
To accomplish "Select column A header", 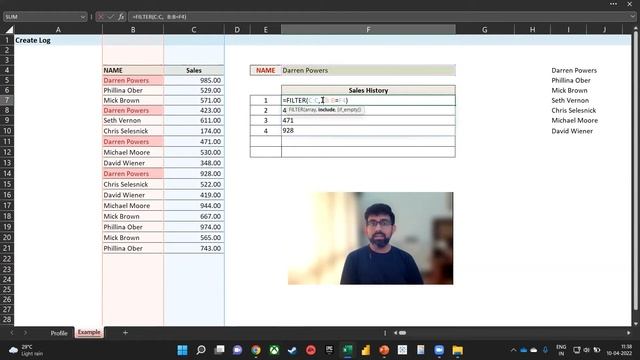I will tap(58, 29).
